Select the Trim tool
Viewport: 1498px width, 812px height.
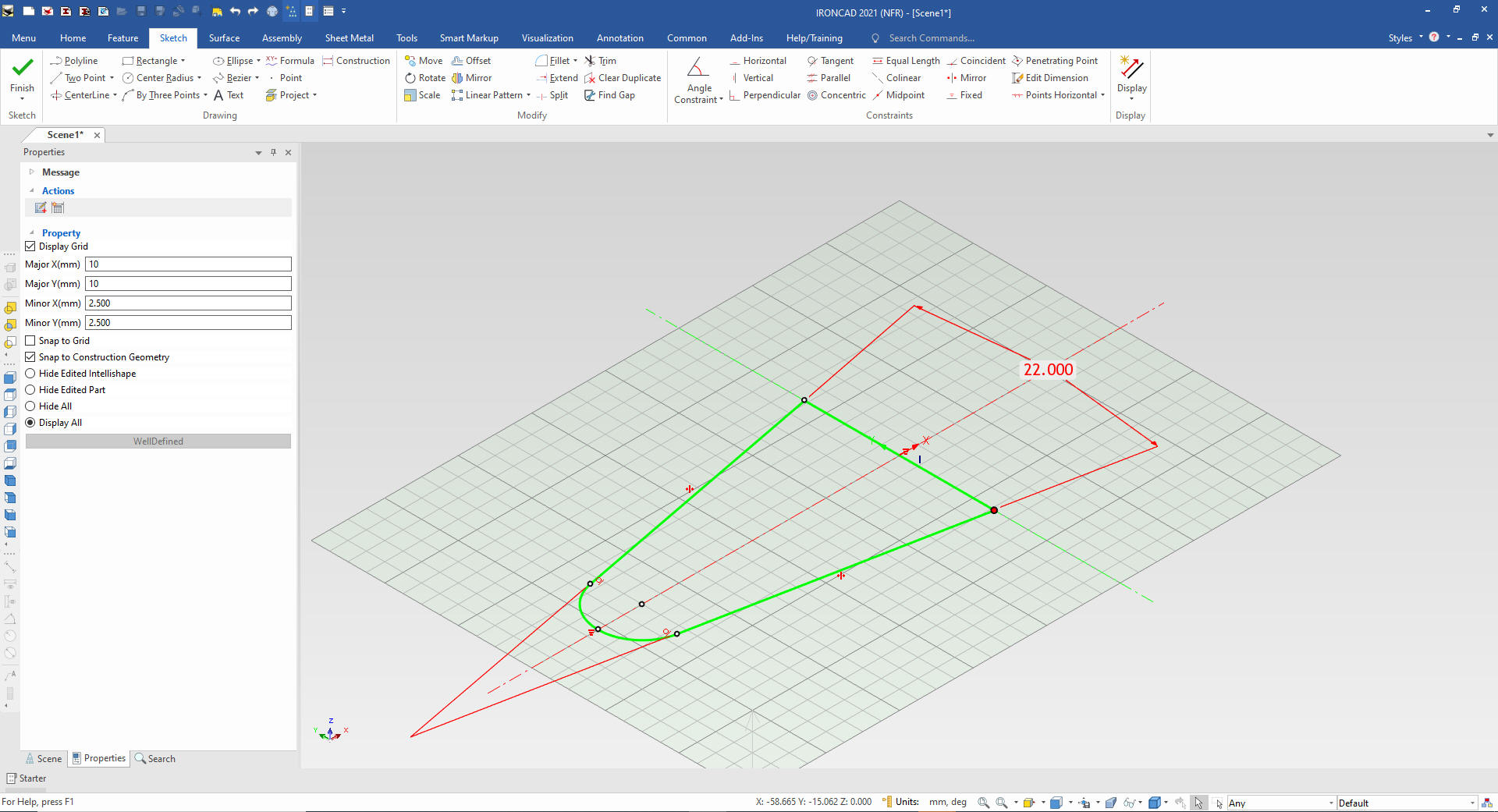point(600,61)
